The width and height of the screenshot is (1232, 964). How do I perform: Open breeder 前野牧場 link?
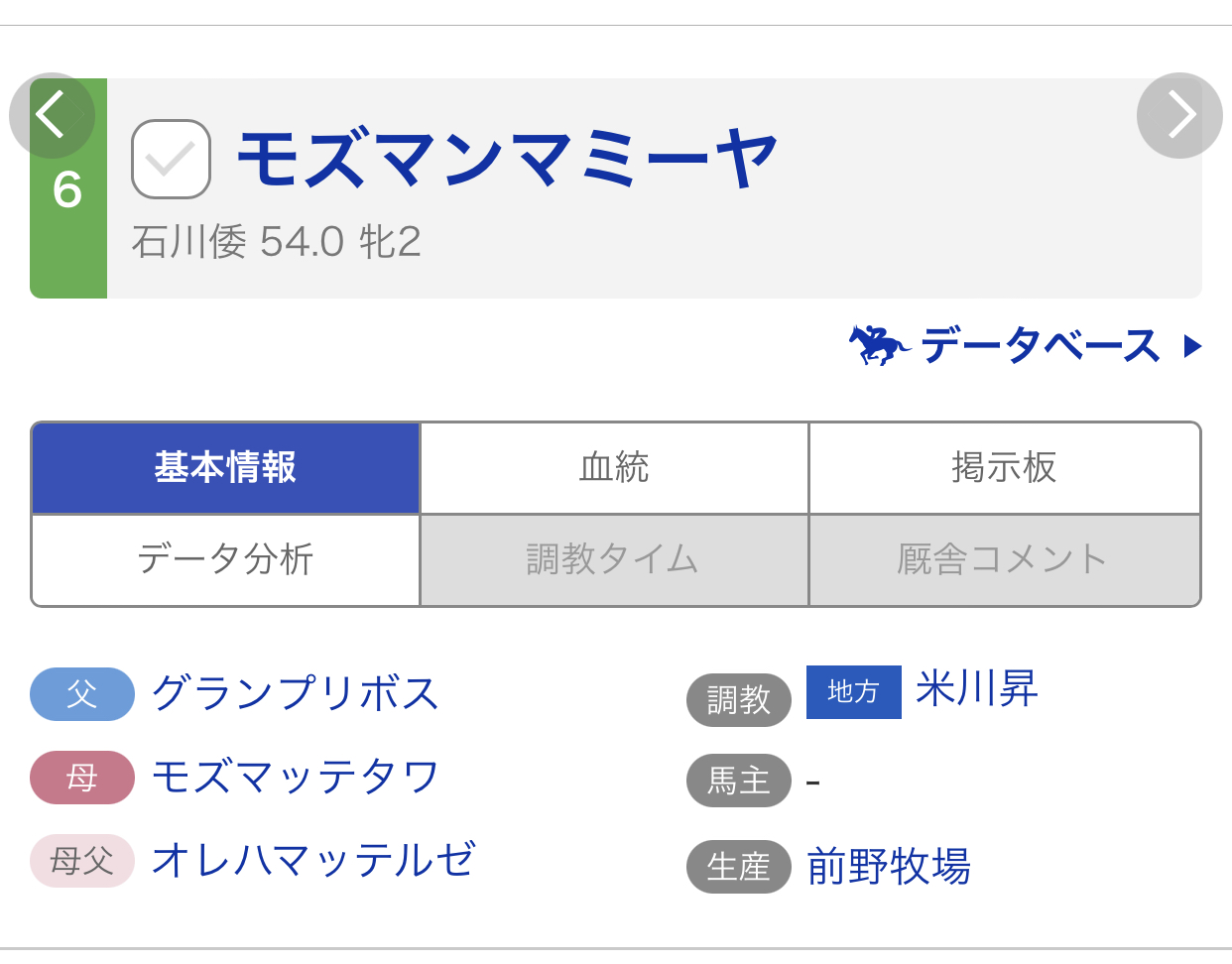(889, 866)
